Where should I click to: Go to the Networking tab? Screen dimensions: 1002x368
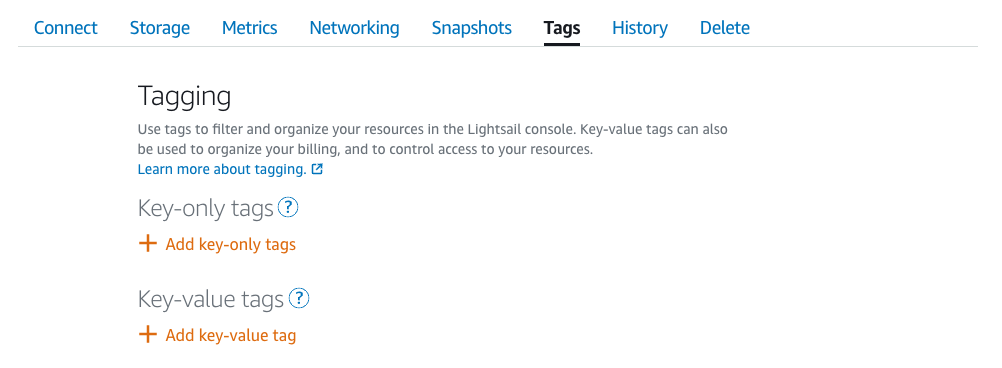point(355,28)
